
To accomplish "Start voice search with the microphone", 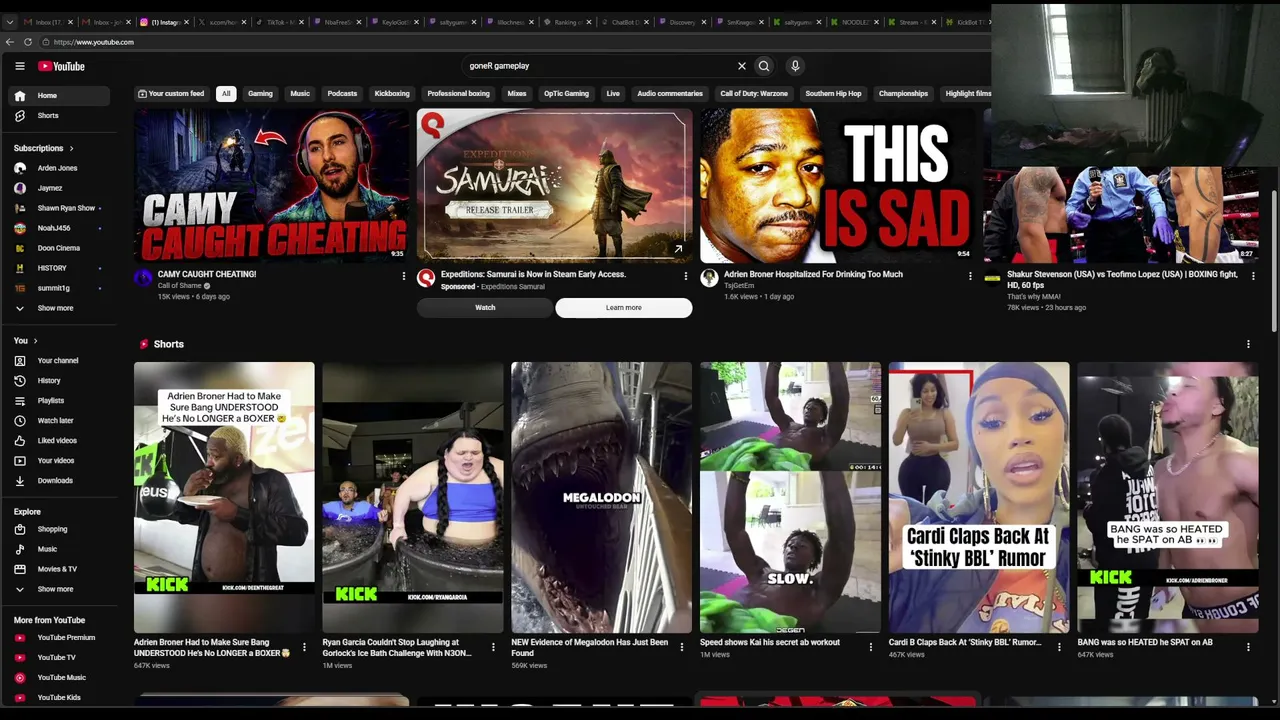I will [795, 66].
